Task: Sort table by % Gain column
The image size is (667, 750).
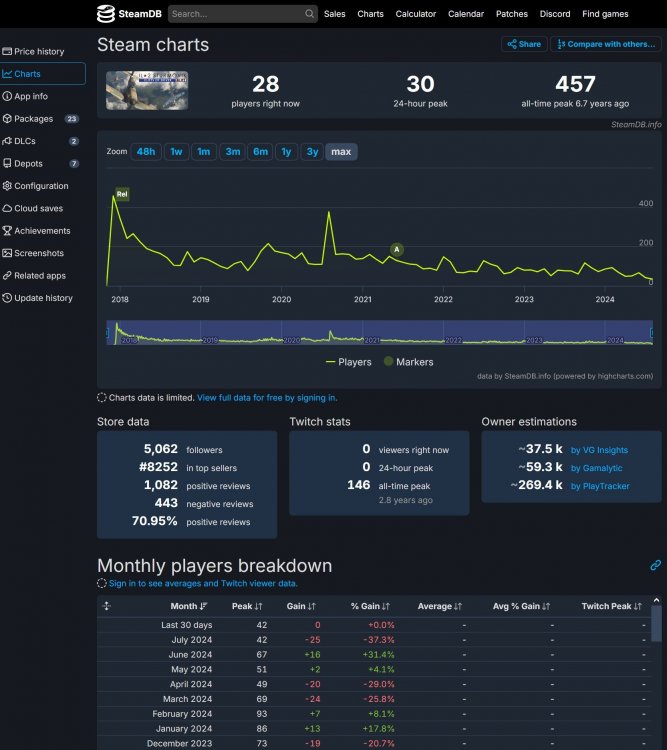Action: click(x=370, y=606)
